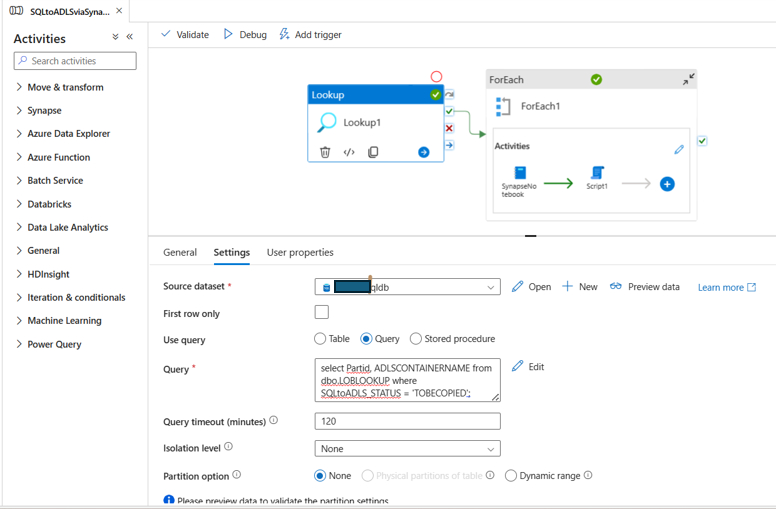
Task: Delete the Lookup1 activity via trash icon
Action: click(x=325, y=152)
